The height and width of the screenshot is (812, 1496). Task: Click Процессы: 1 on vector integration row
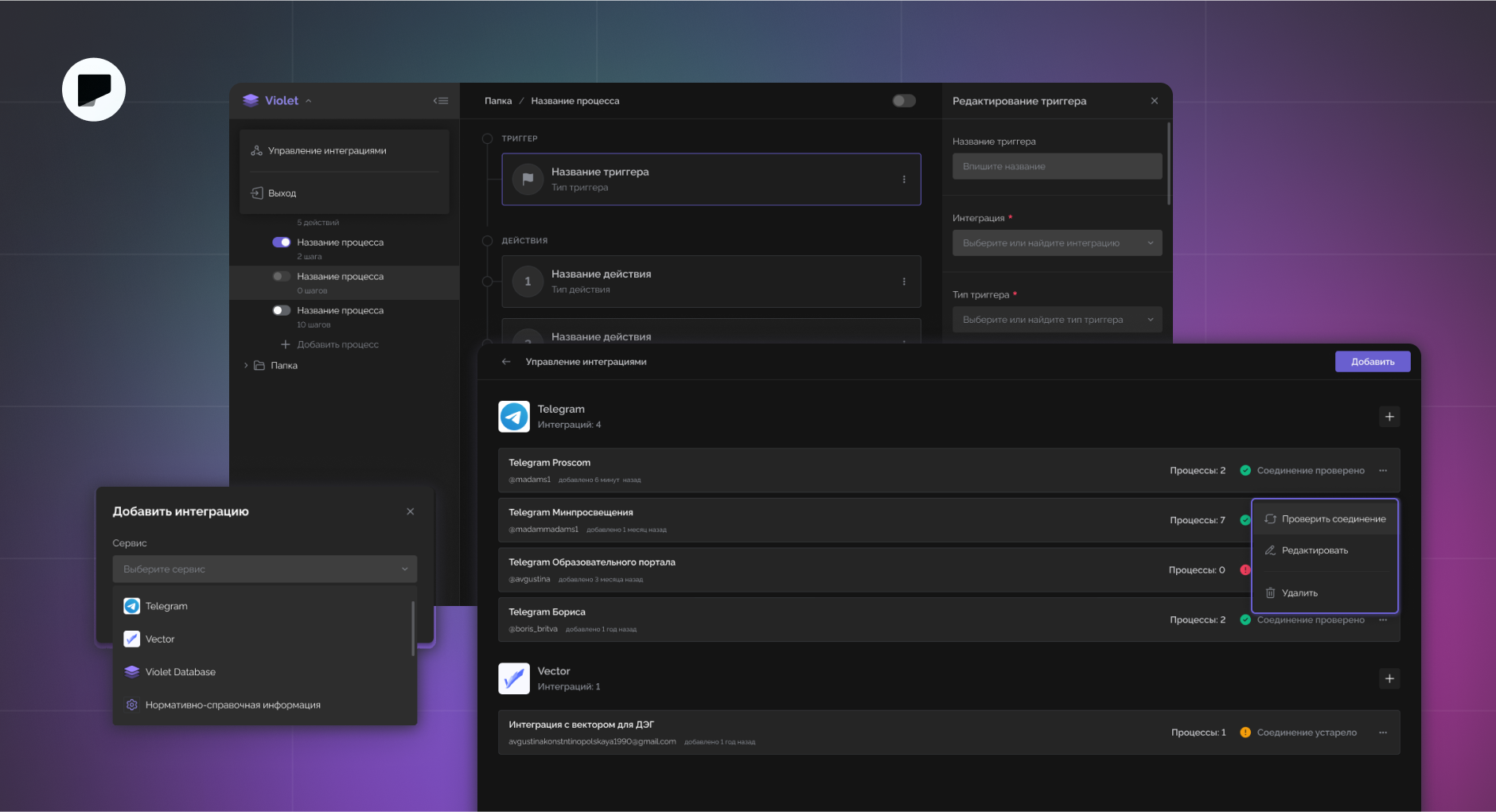tap(1198, 732)
